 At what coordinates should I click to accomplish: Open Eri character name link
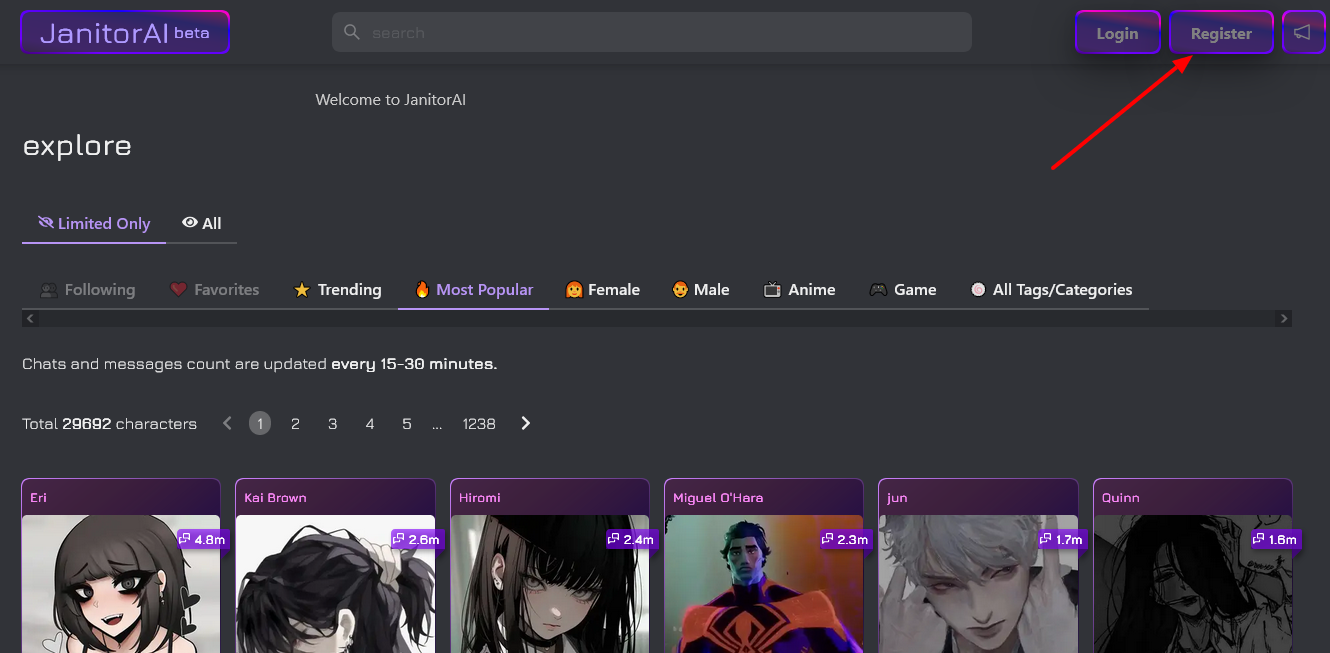(39, 497)
